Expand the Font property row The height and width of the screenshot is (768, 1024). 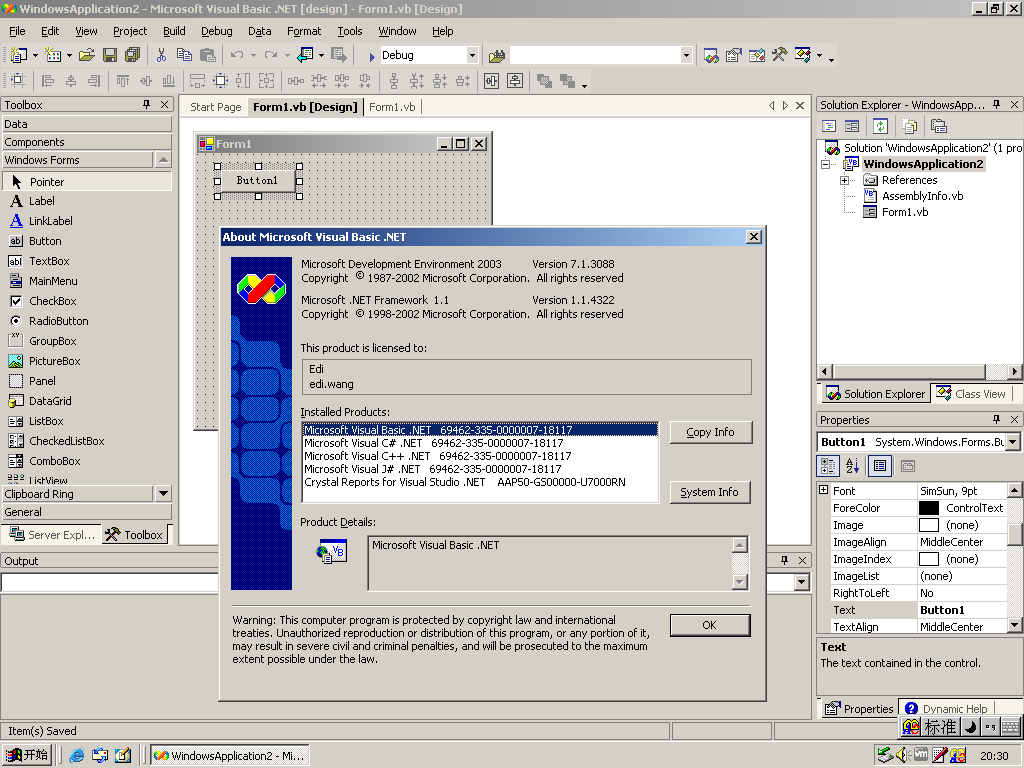[824, 490]
